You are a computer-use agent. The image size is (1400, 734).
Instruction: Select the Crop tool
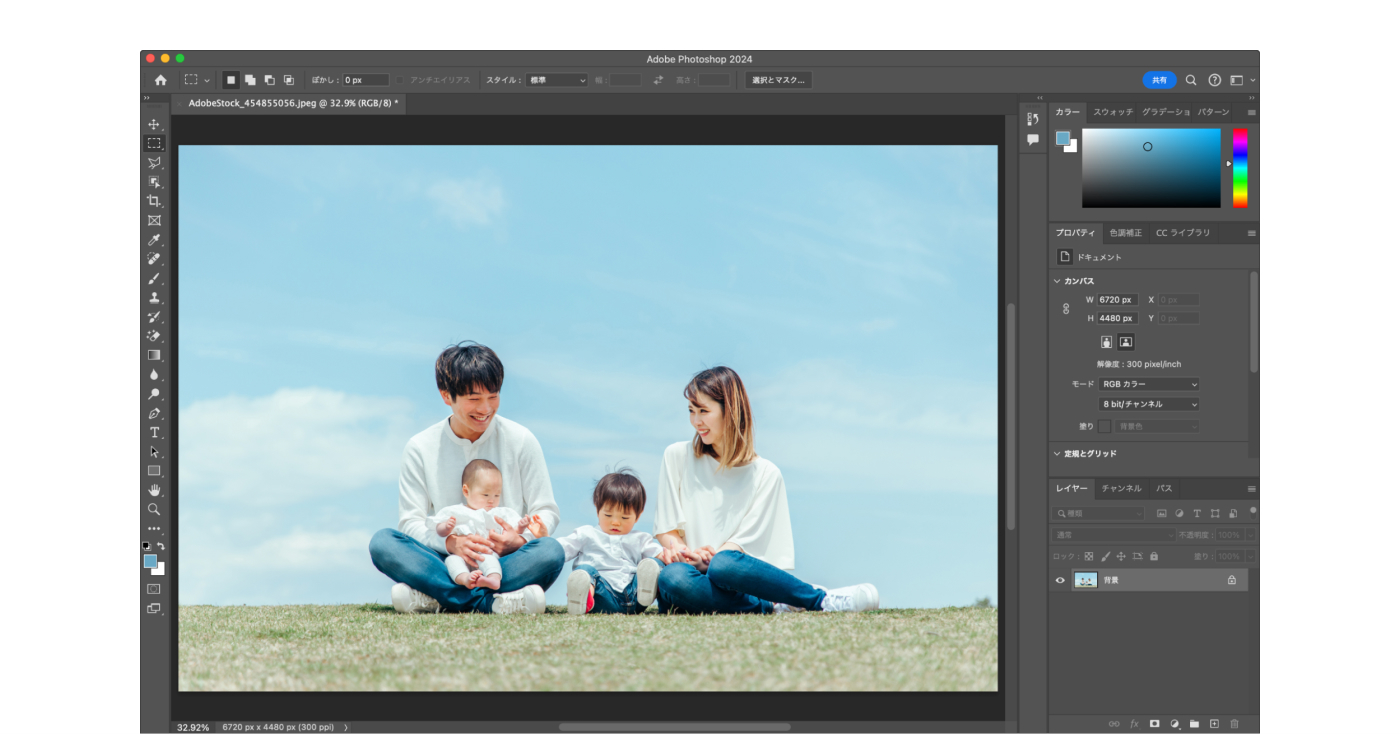click(x=154, y=201)
